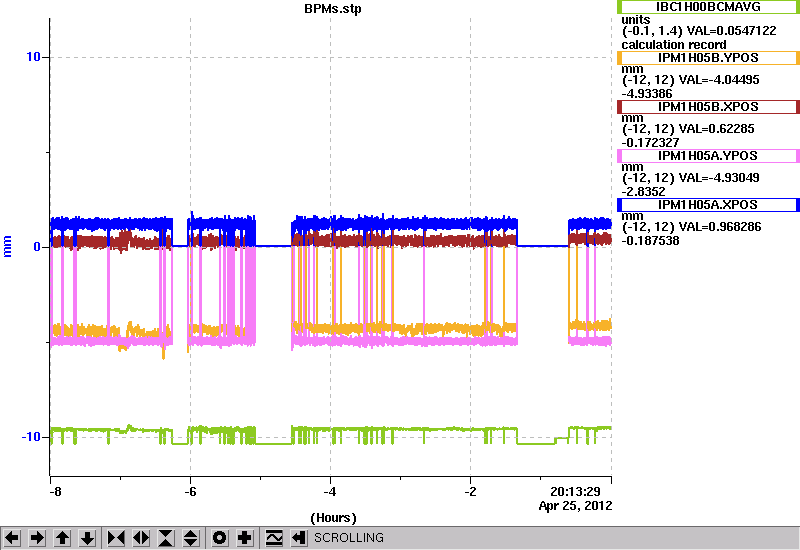Click the -4.93386 value under IPM1H05B.YPOS
800x550 pixels.
(x=647, y=93)
